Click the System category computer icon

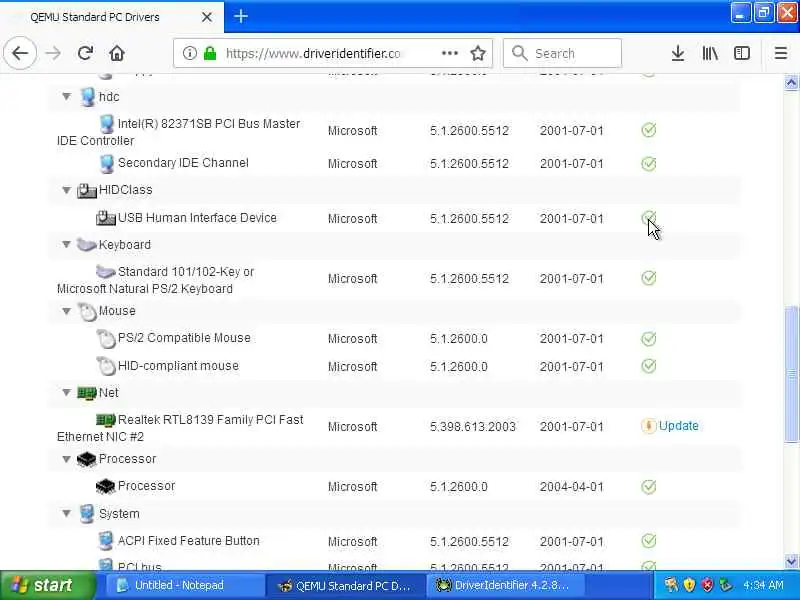click(x=87, y=514)
